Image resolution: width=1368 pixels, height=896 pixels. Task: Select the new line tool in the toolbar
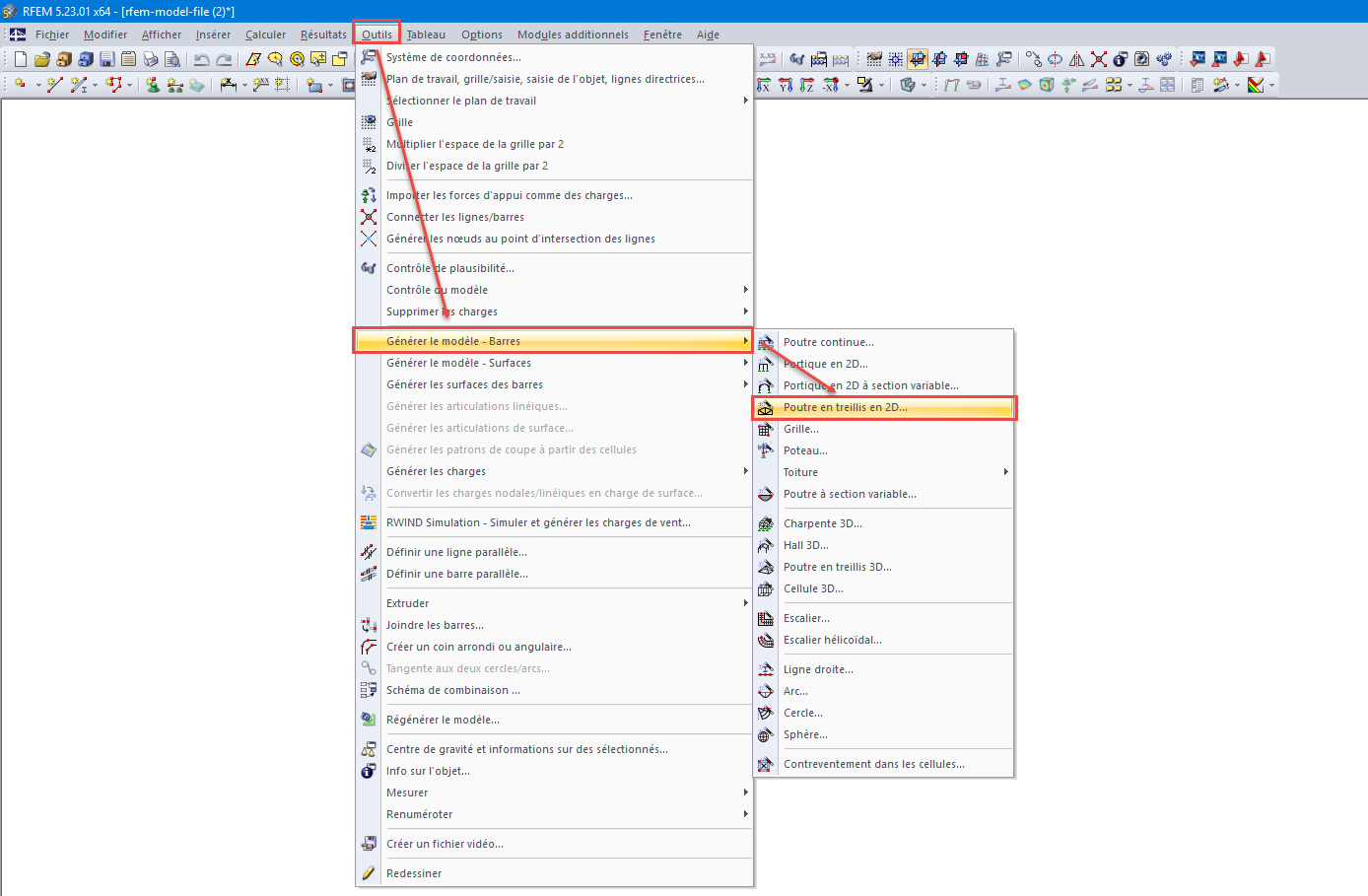(x=54, y=85)
